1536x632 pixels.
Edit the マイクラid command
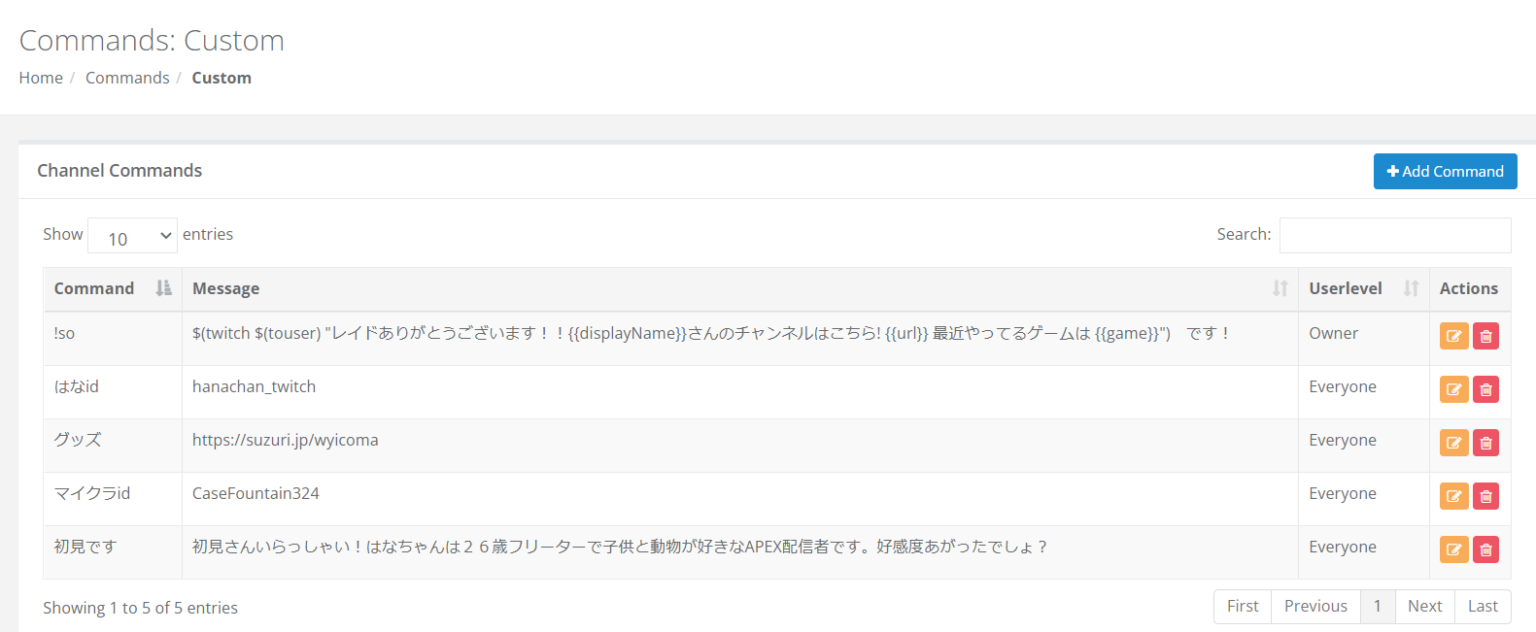tap(1453, 495)
